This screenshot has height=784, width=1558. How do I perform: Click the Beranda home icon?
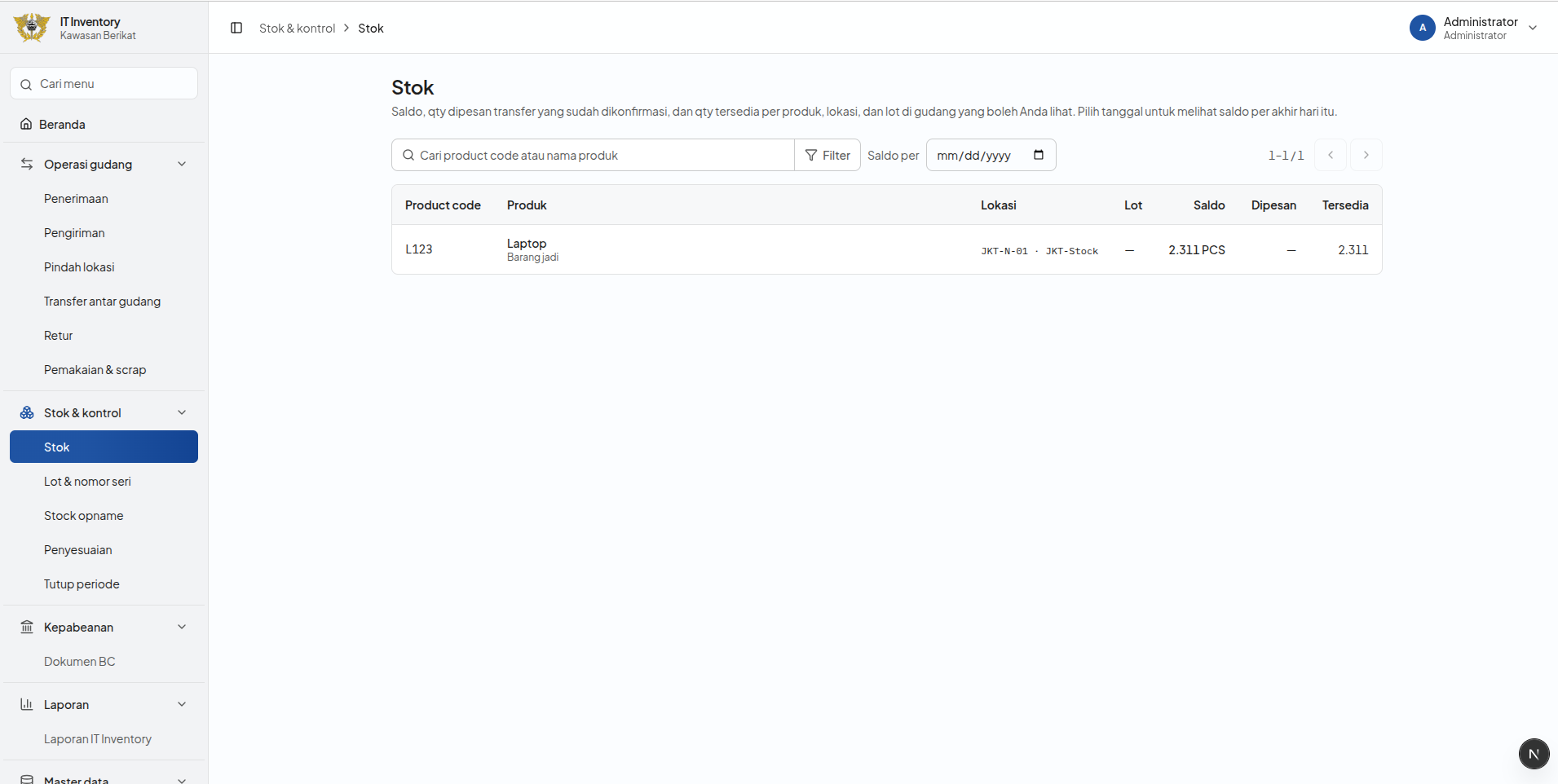coord(26,124)
